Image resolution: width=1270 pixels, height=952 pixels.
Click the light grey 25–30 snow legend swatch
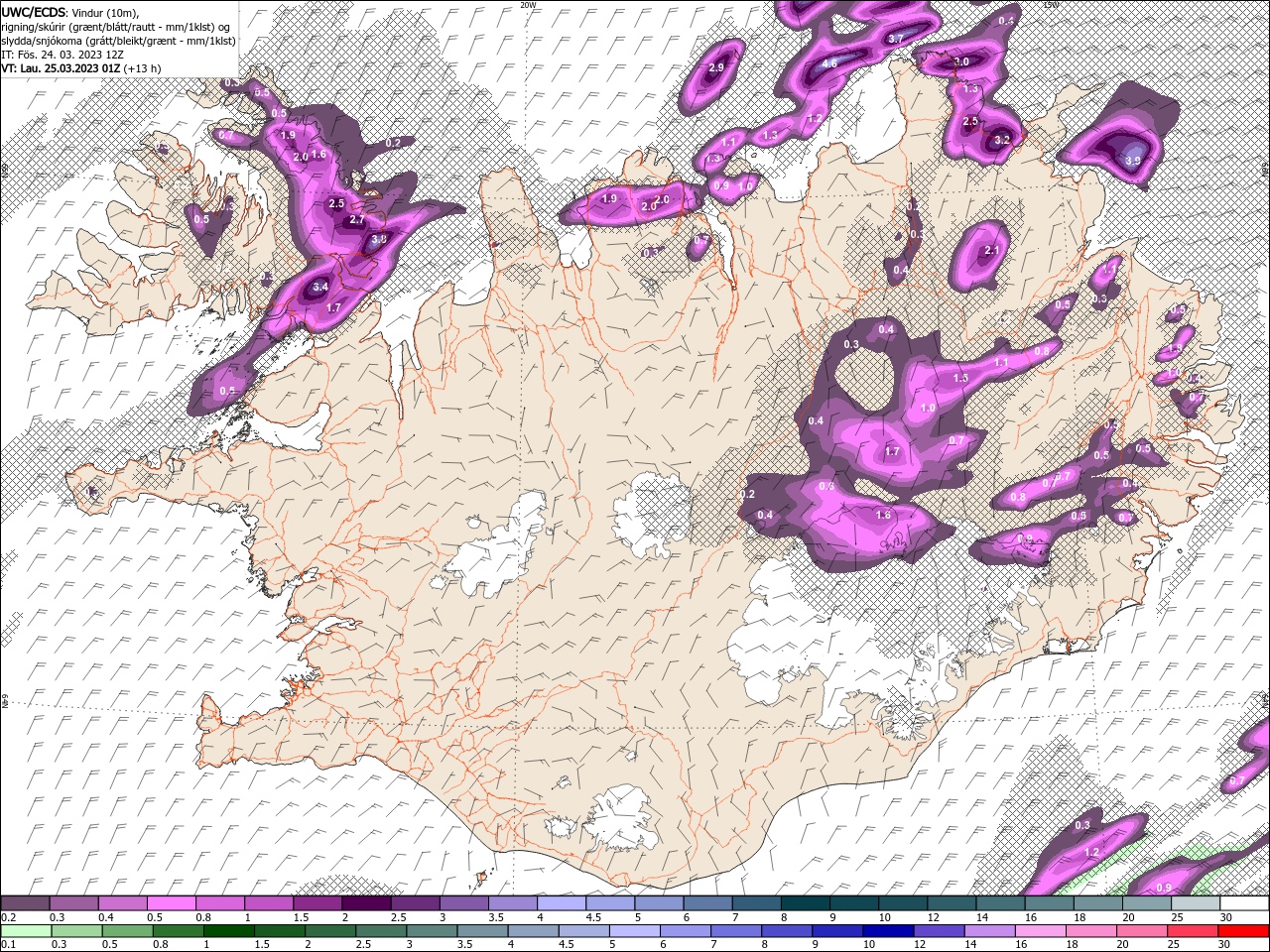click(x=1196, y=903)
